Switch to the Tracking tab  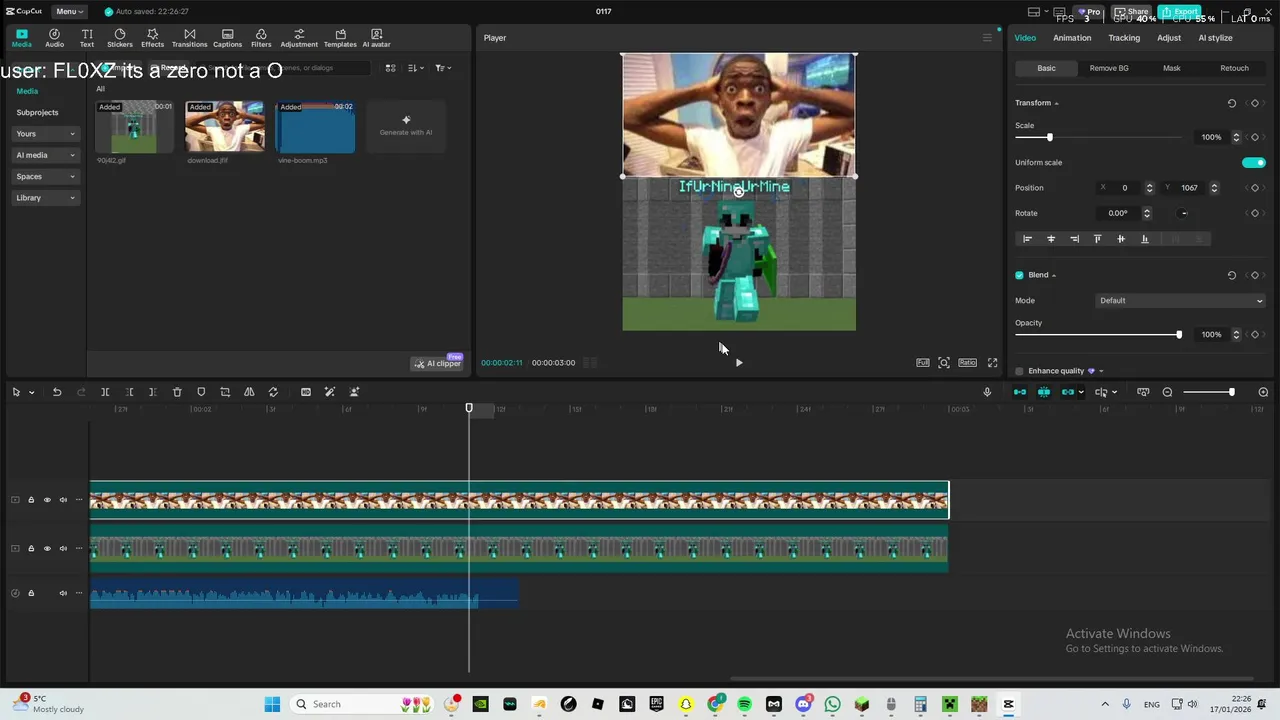(1124, 38)
